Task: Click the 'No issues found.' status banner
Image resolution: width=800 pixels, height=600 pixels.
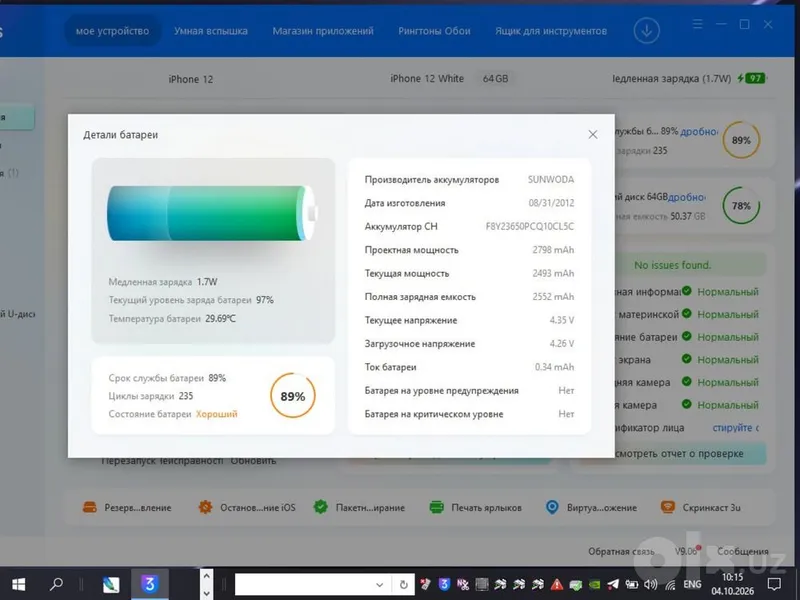Action: 672,265
